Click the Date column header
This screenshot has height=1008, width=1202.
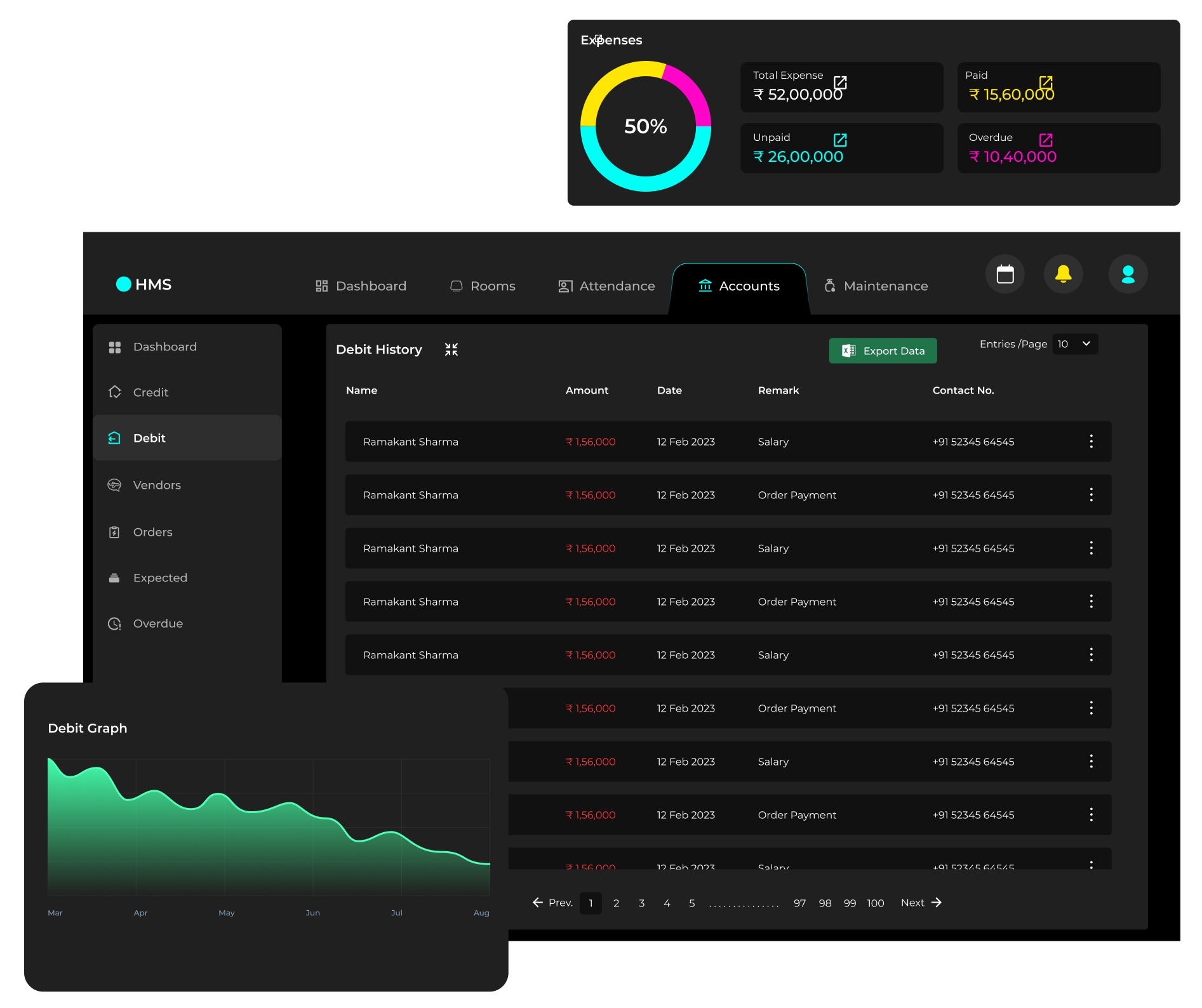point(669,390)
